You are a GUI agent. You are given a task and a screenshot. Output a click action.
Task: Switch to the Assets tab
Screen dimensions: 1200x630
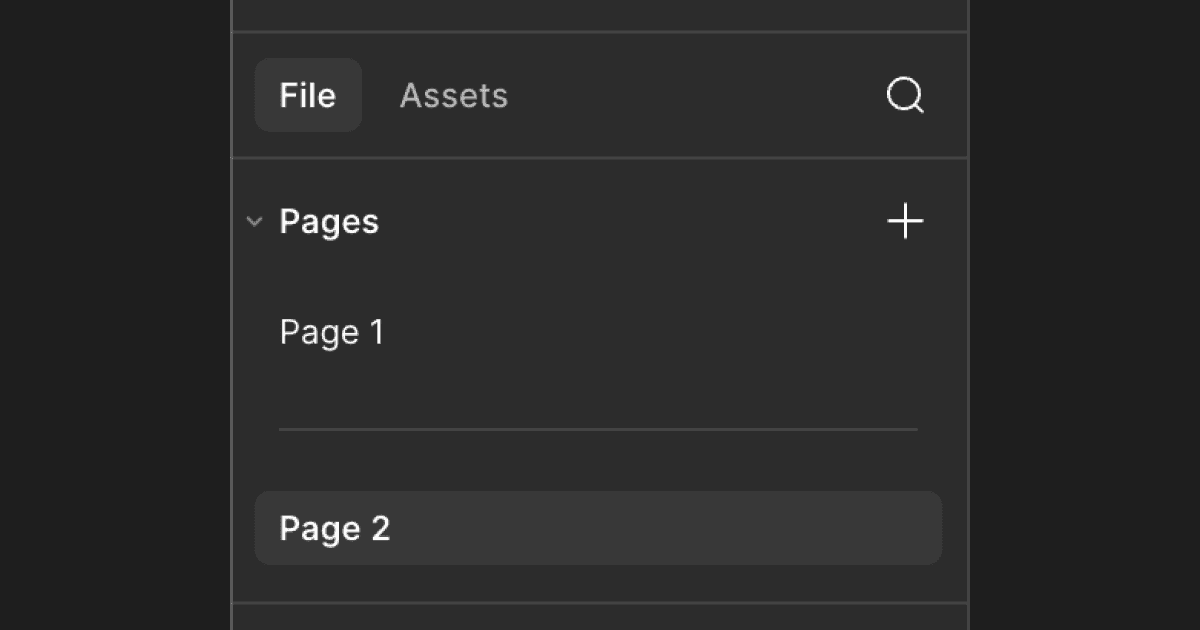coord(454,96)
